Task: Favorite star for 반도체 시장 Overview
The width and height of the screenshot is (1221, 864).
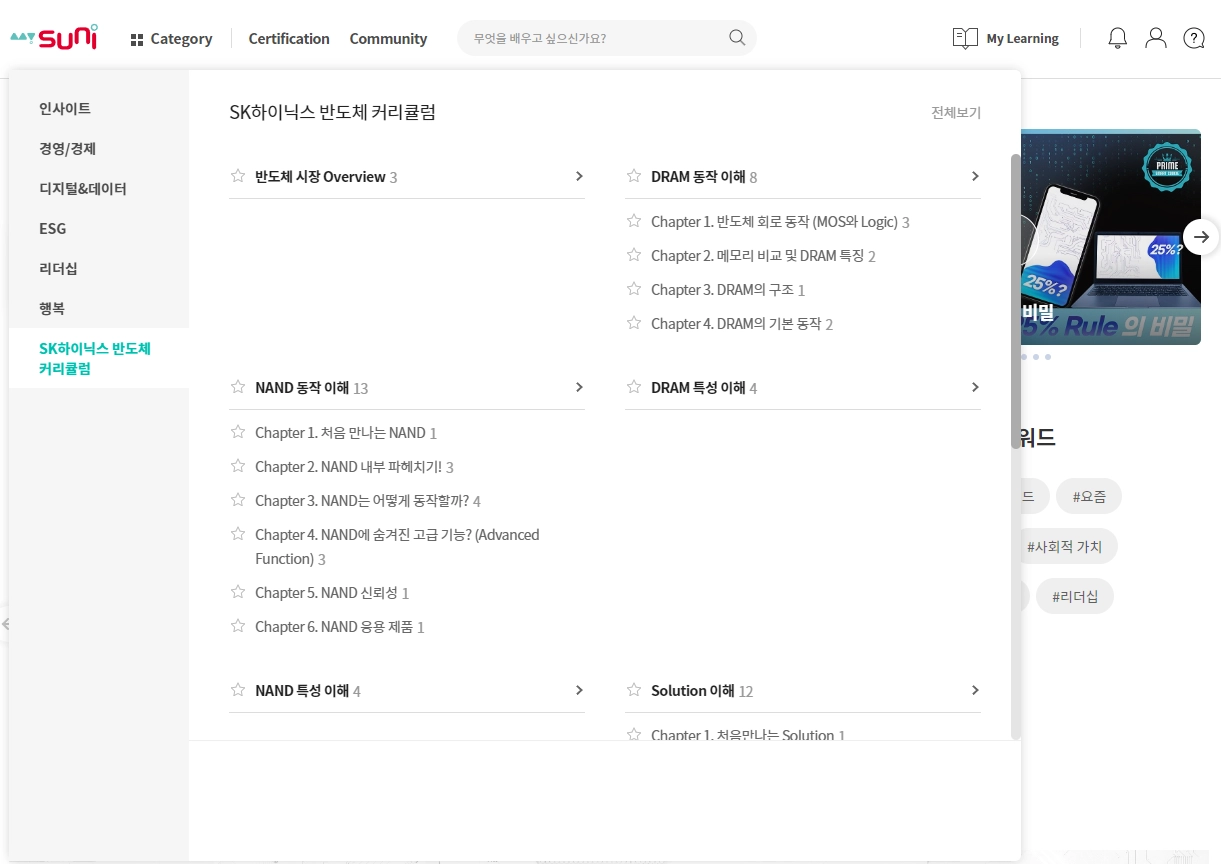Action: pos(238,176)
